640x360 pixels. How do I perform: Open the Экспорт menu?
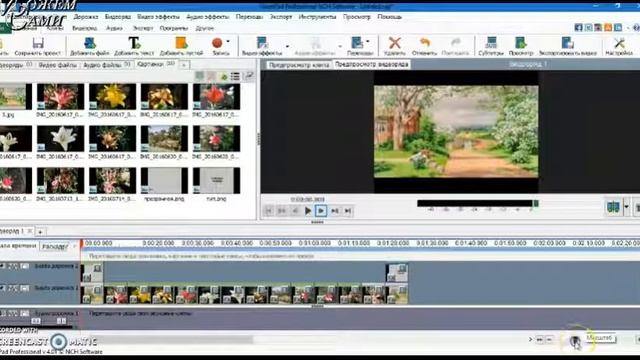pyautogui.click(x=281, y=17)
